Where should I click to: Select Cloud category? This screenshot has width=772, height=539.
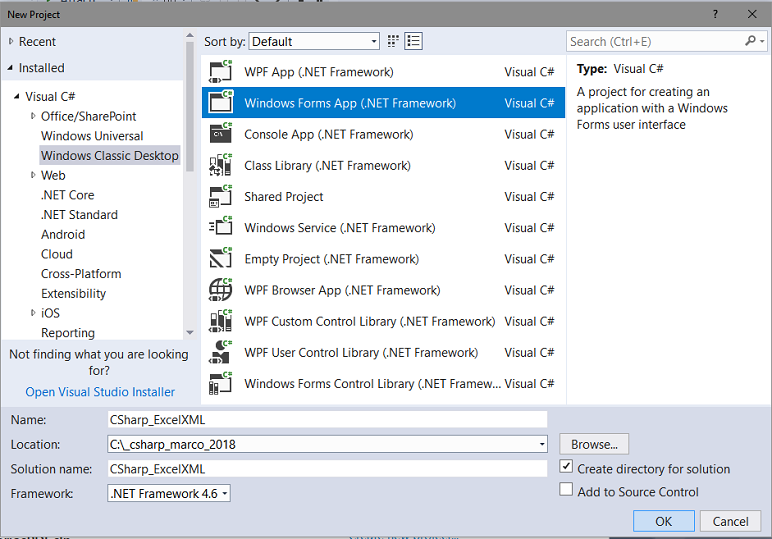57,254
